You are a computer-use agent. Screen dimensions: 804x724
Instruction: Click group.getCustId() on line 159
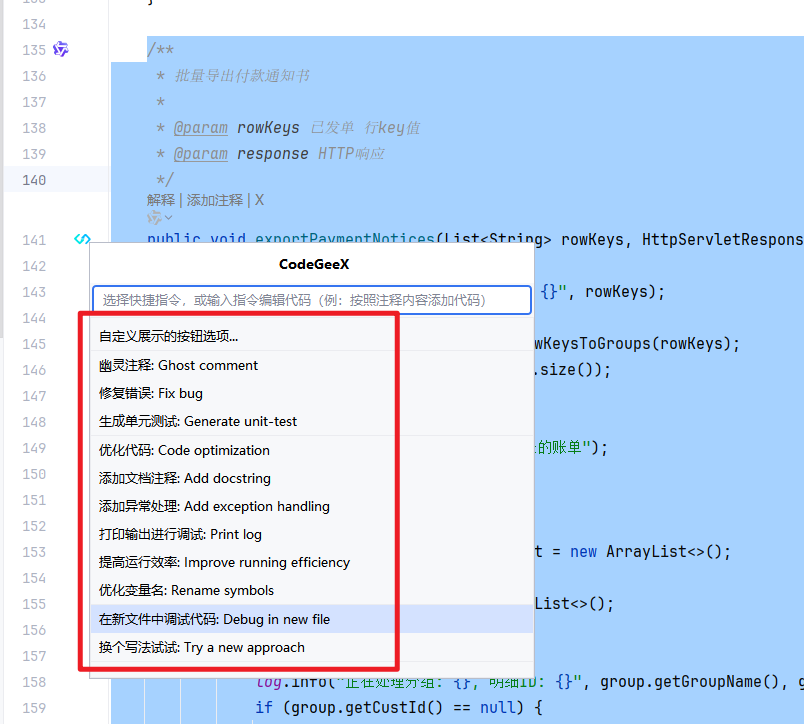[367, 708]
